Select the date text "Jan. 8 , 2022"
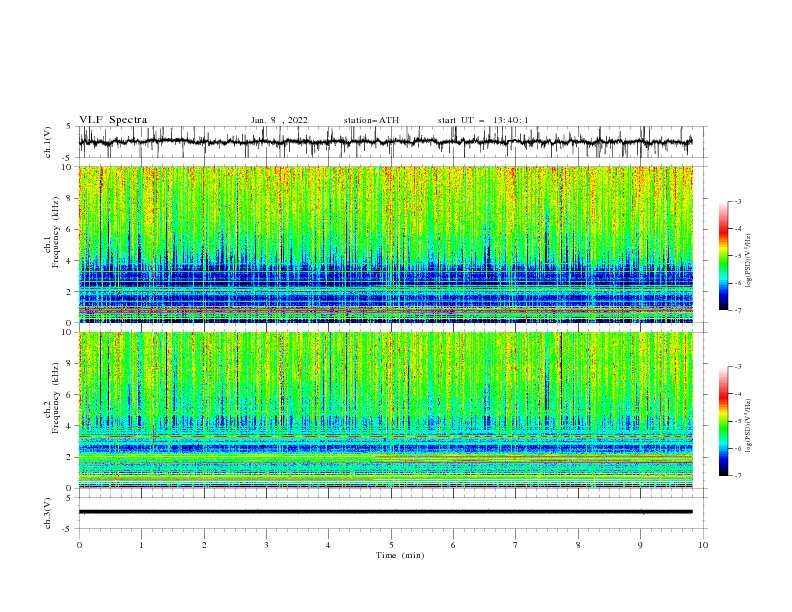This screenshot has height=612, width=792. (x=279, y=120)
